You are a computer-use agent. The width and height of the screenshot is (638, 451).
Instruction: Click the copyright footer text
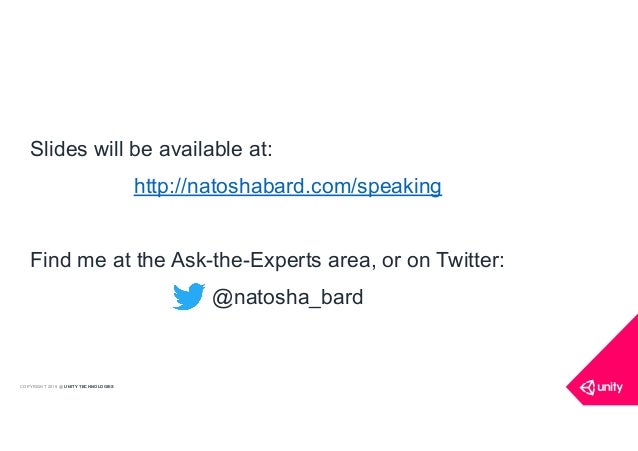pyautogui.click(x=67, y=386)
